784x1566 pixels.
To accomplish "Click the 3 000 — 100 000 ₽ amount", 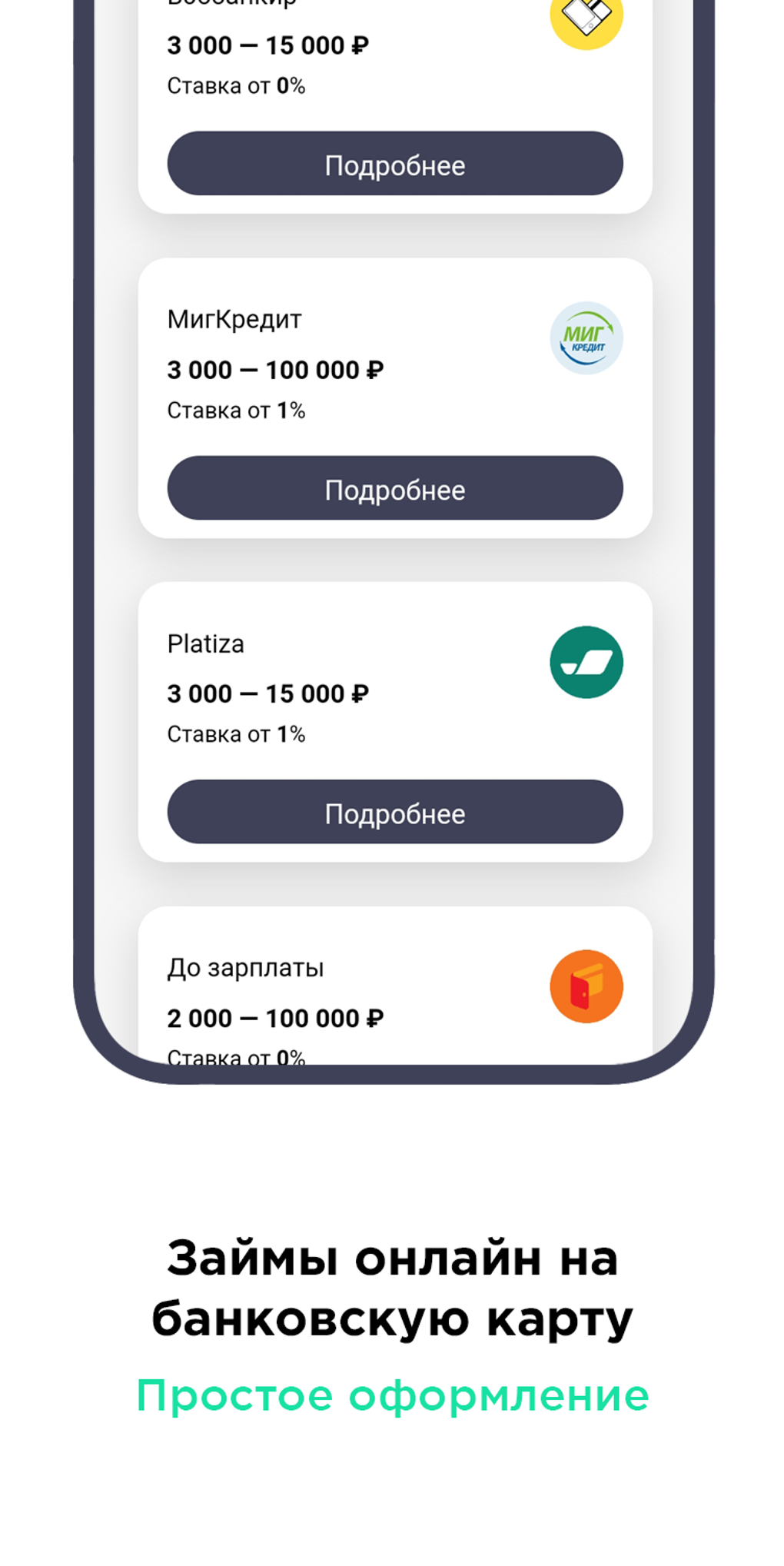I will point(275,370).
